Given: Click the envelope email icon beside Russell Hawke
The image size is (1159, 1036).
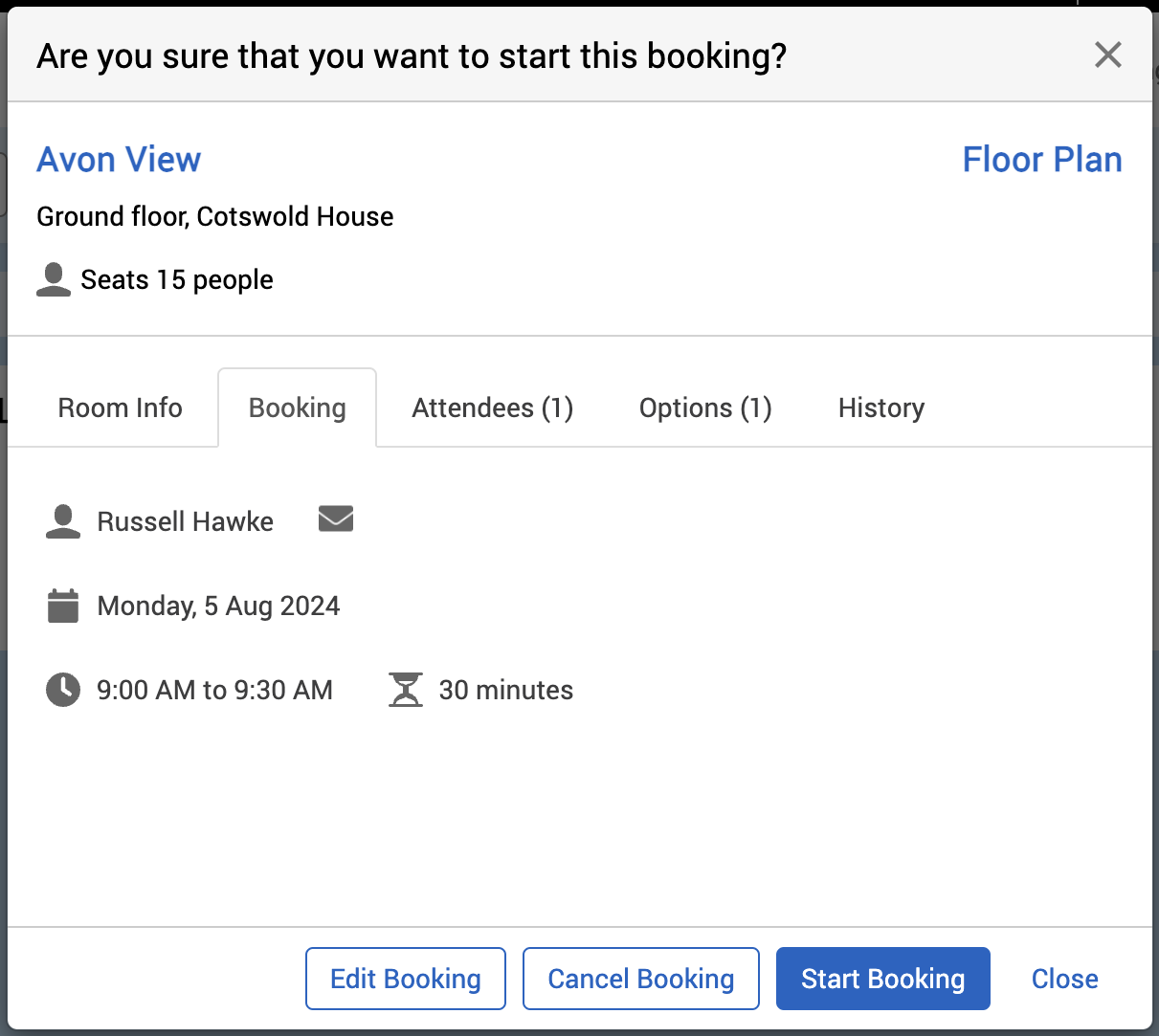Looking at the screenshot, I should [335, 518].
